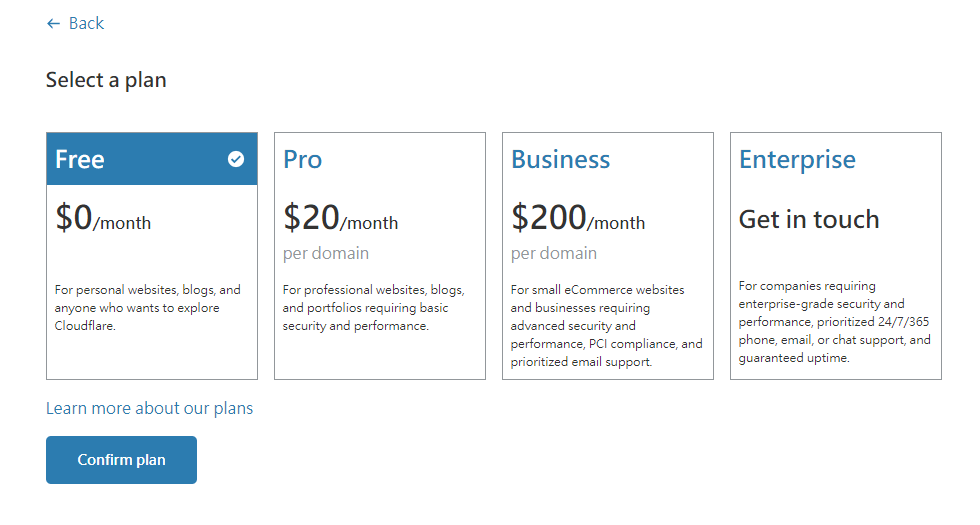
Task: Click the $0/month price
Action: pyautogui.click(x=103, y=218)
